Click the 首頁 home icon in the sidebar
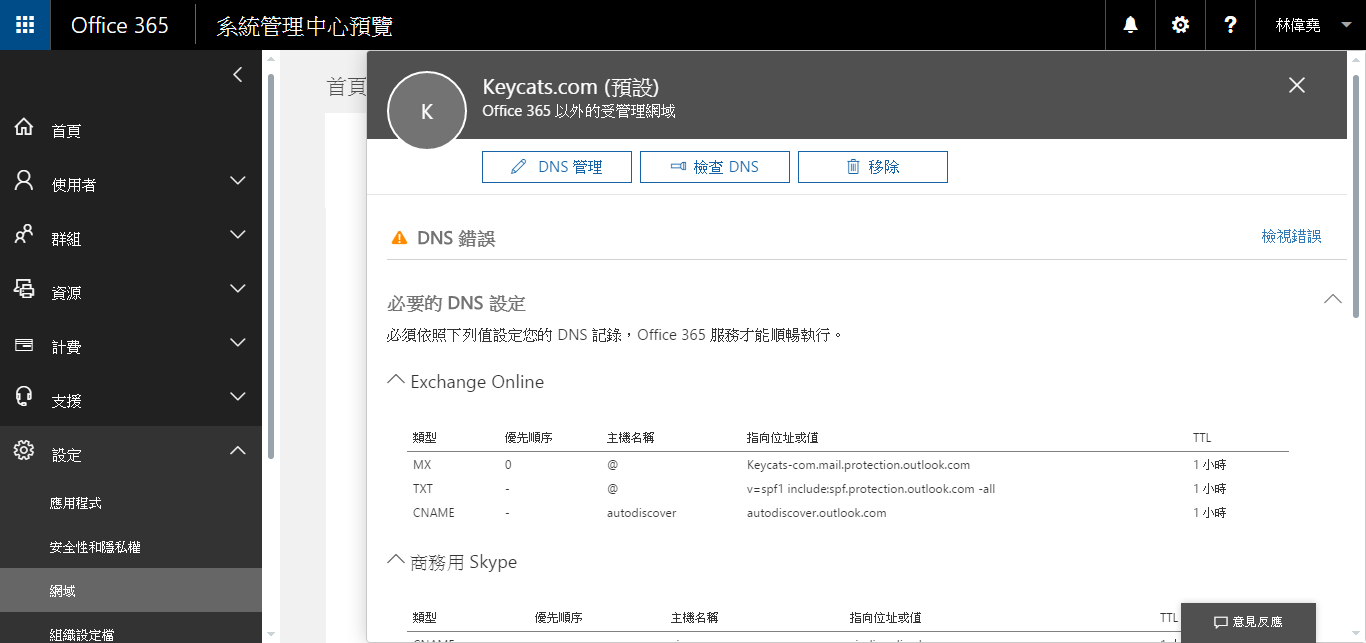Image resolution: width=1366 pixels, height=643 pixels. coord(24,127)
